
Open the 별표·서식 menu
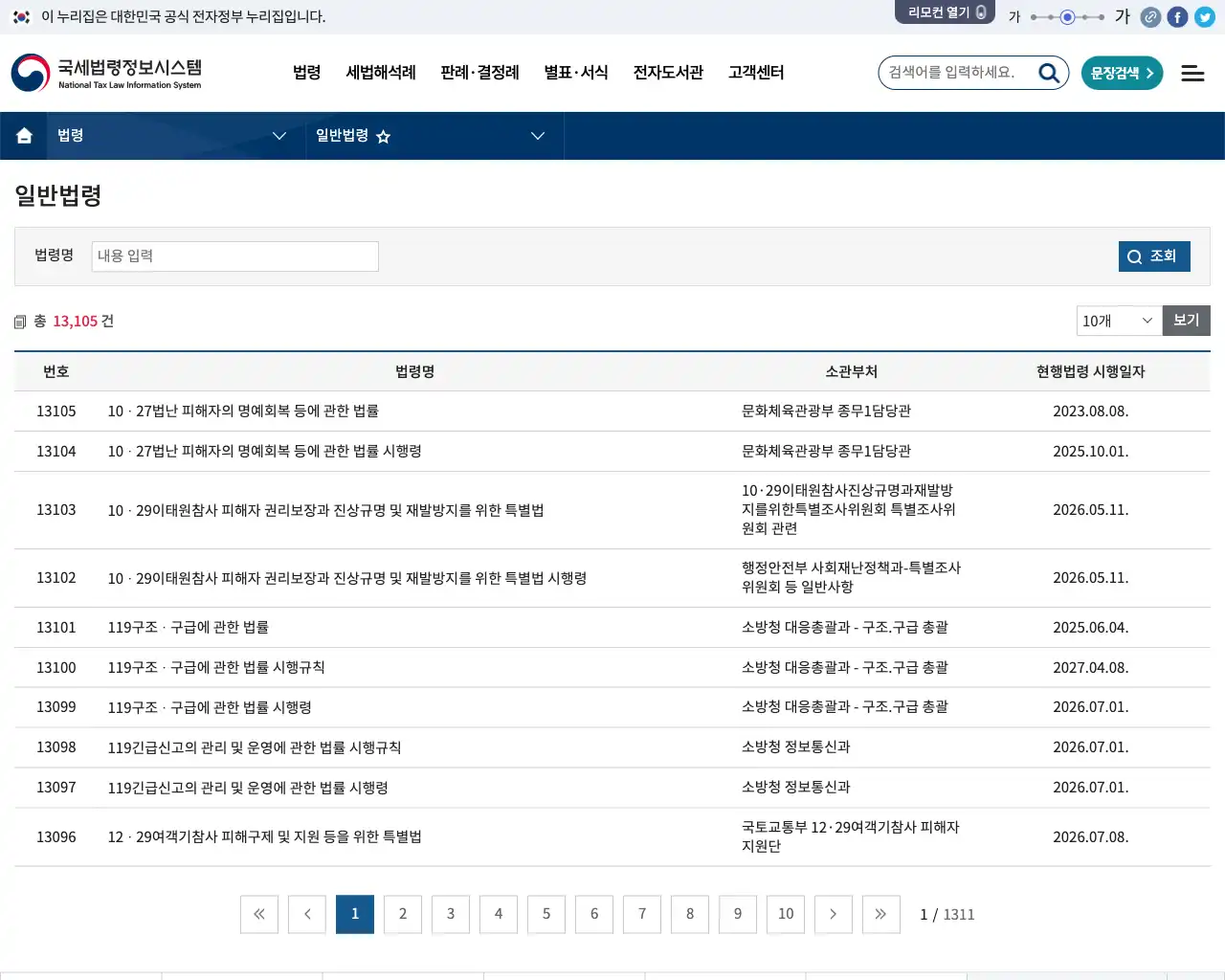576,73
